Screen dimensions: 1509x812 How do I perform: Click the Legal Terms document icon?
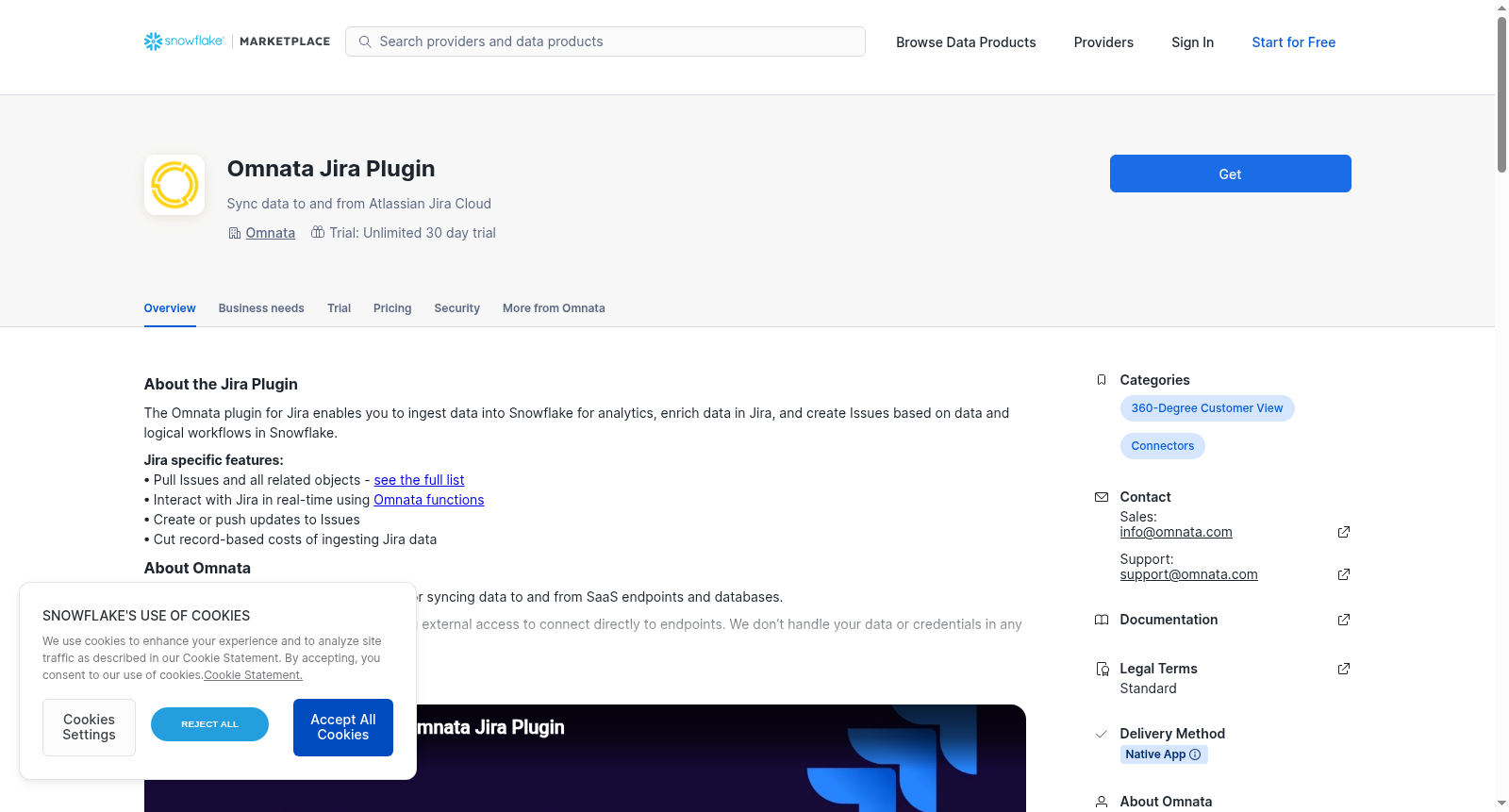tap(1102, 669)
